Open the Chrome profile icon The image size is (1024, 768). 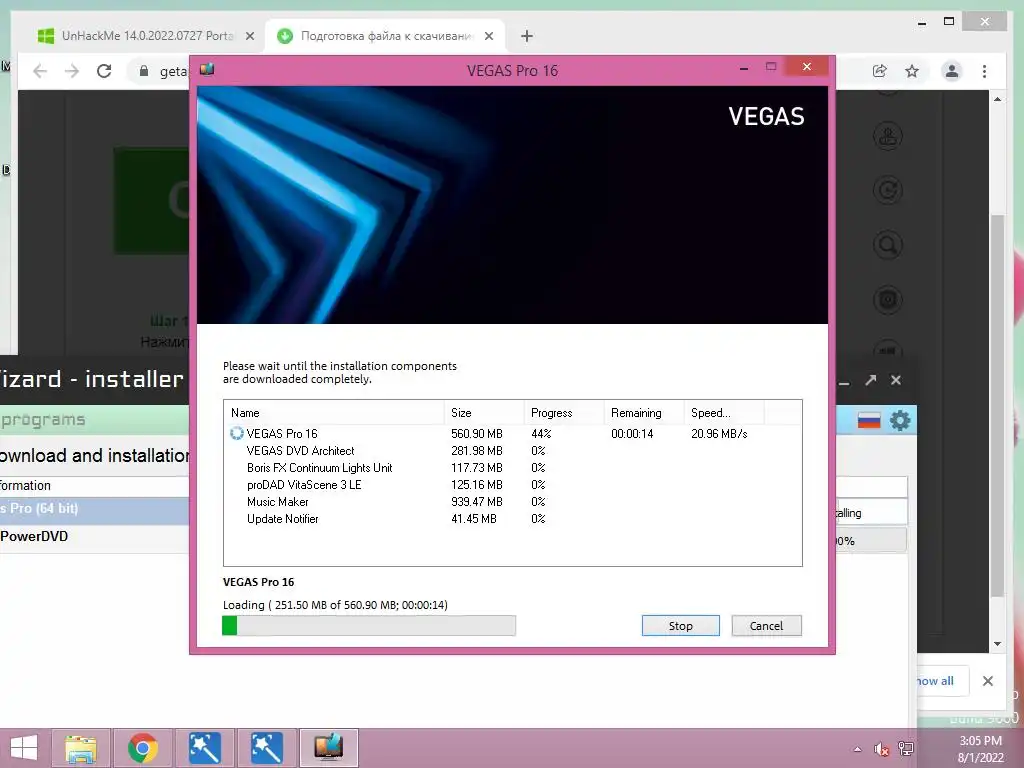[x=952, y=71]
